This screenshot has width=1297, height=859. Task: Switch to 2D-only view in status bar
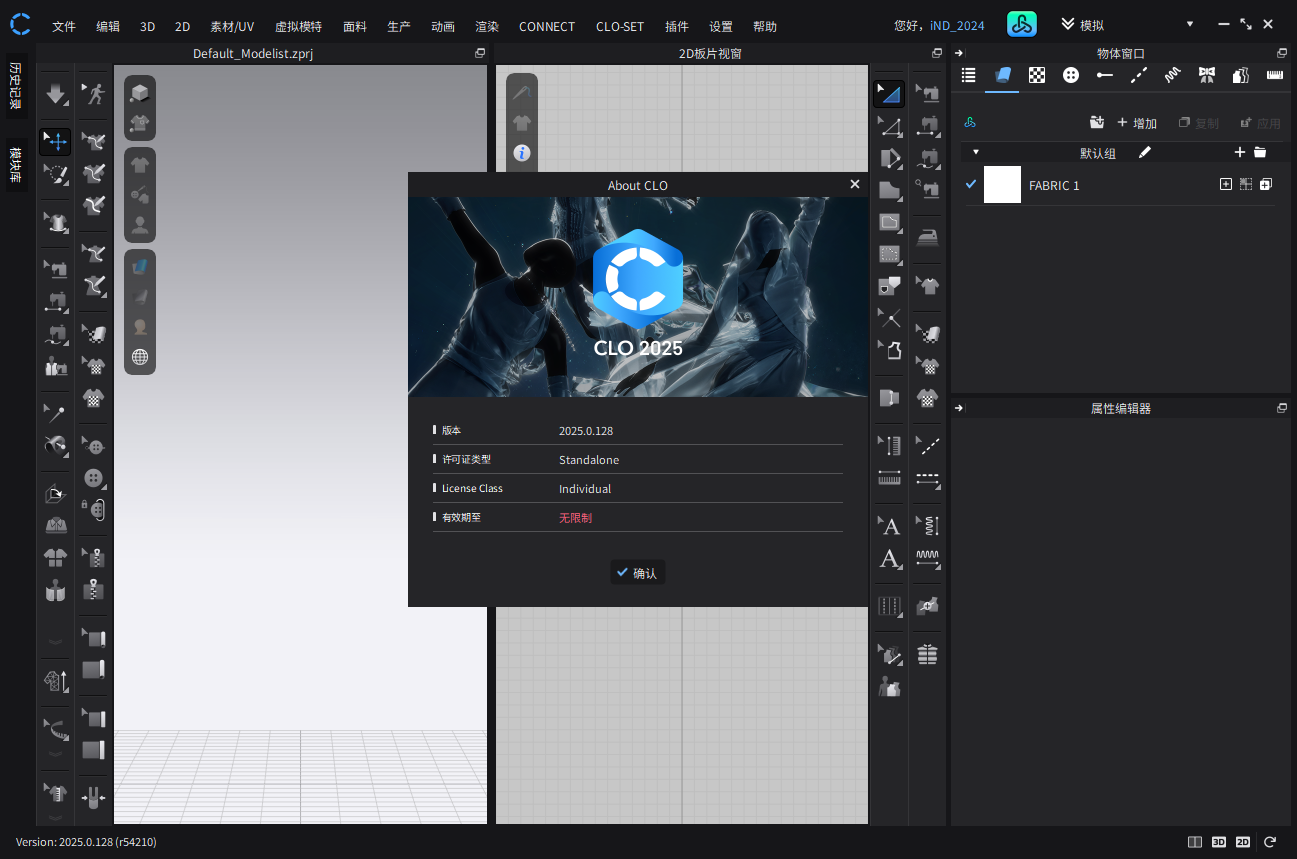click(1243, 842)
